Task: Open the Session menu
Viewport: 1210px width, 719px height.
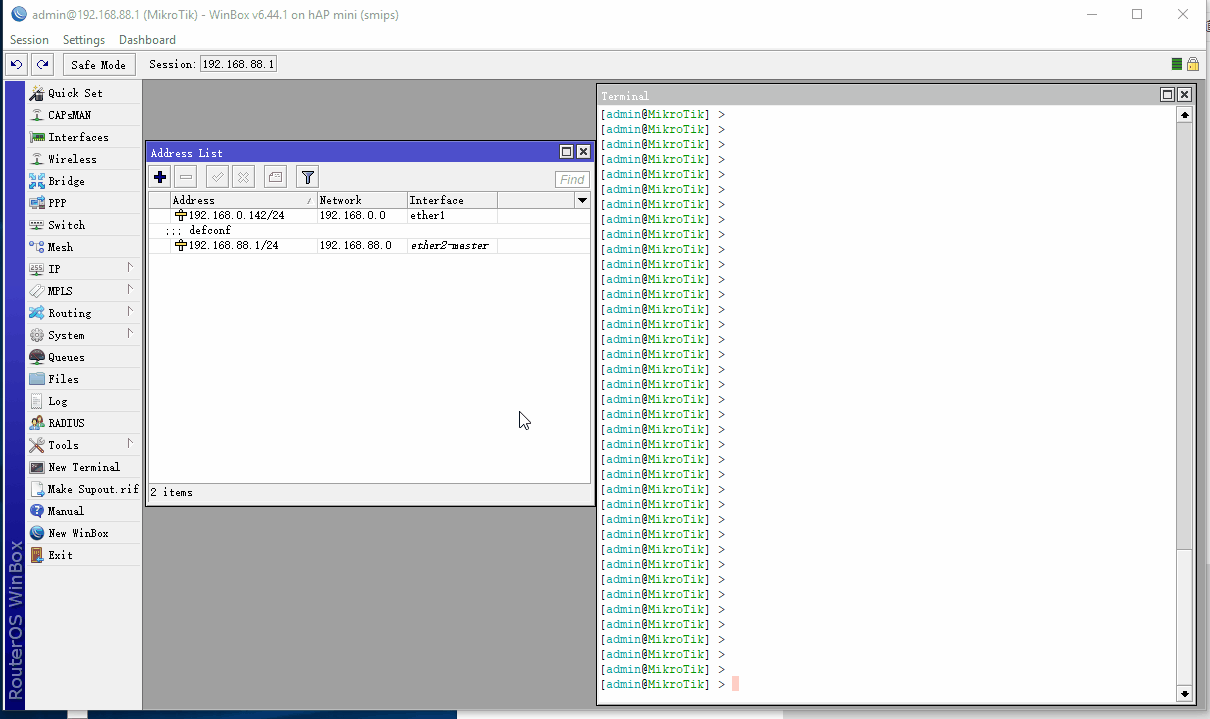Action: tap(29, 39)
